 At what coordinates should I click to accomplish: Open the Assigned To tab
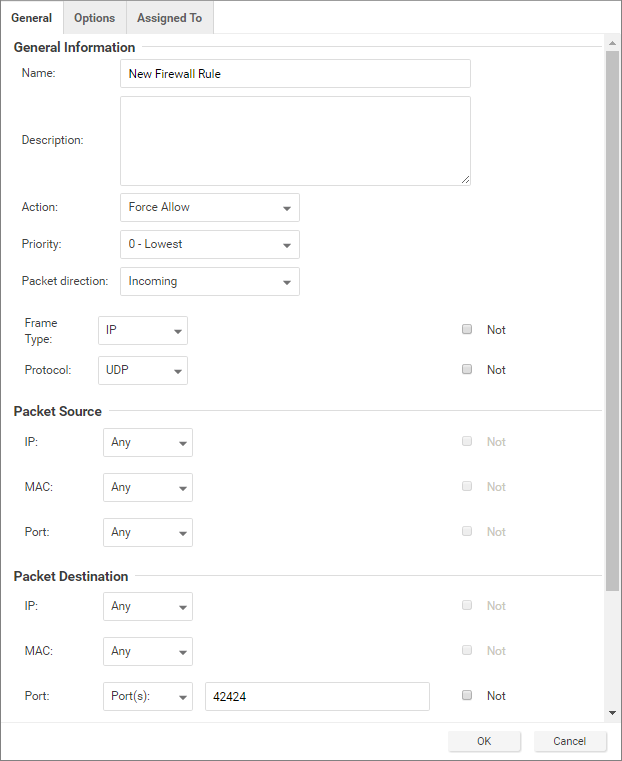coord(169,18)
